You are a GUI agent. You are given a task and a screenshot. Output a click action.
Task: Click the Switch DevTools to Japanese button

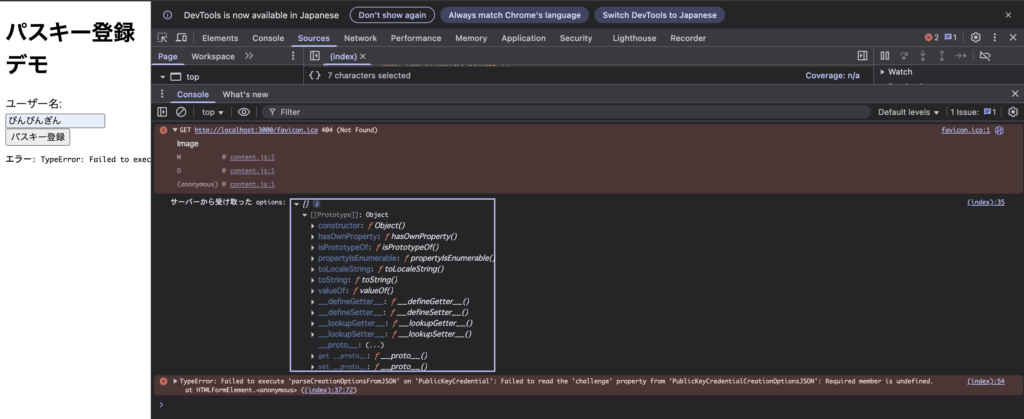[x=659, y=15]
